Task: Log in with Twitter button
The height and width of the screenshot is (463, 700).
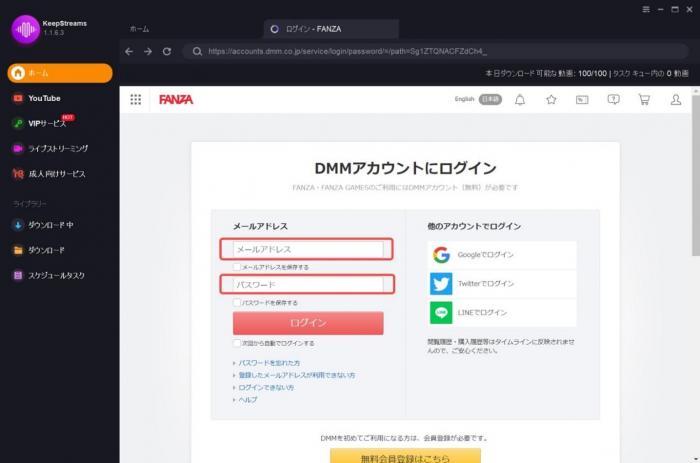Action: coord(502,284)
